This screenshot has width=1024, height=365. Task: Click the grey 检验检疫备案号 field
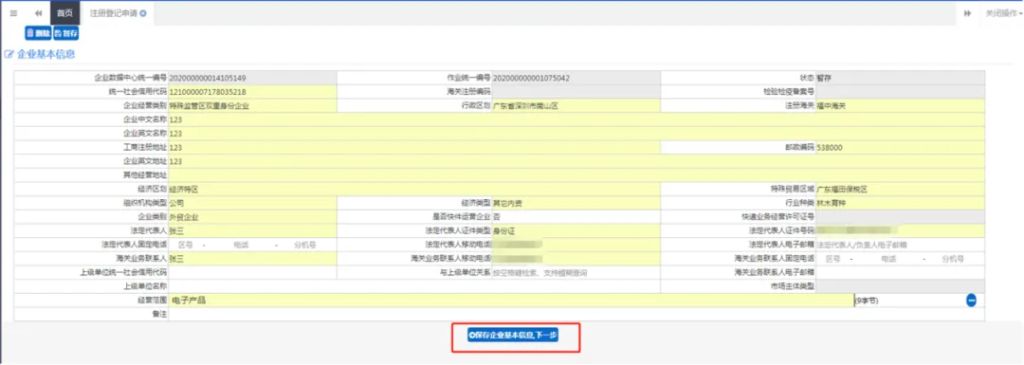[x=899, y=91]
